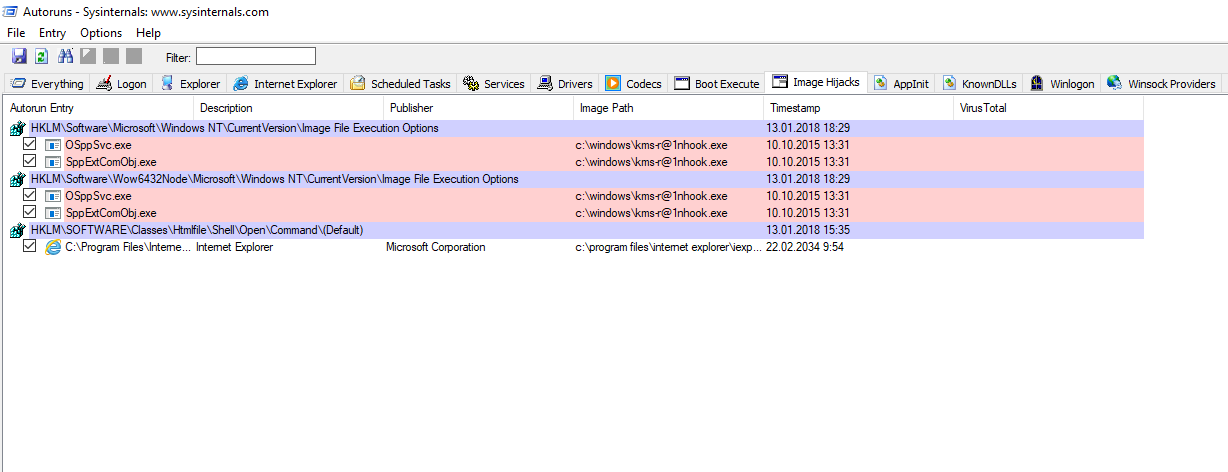The width and height of the screenshot is (1228, 472).
Task: Click registry icon of the Wow6432Node key
Action: pyautogui.click(x=17, y=179)
